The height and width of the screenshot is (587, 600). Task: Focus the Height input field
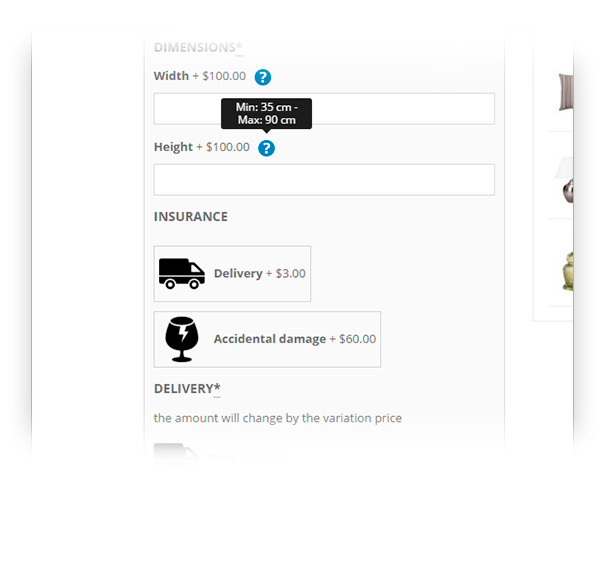[324, 180]
